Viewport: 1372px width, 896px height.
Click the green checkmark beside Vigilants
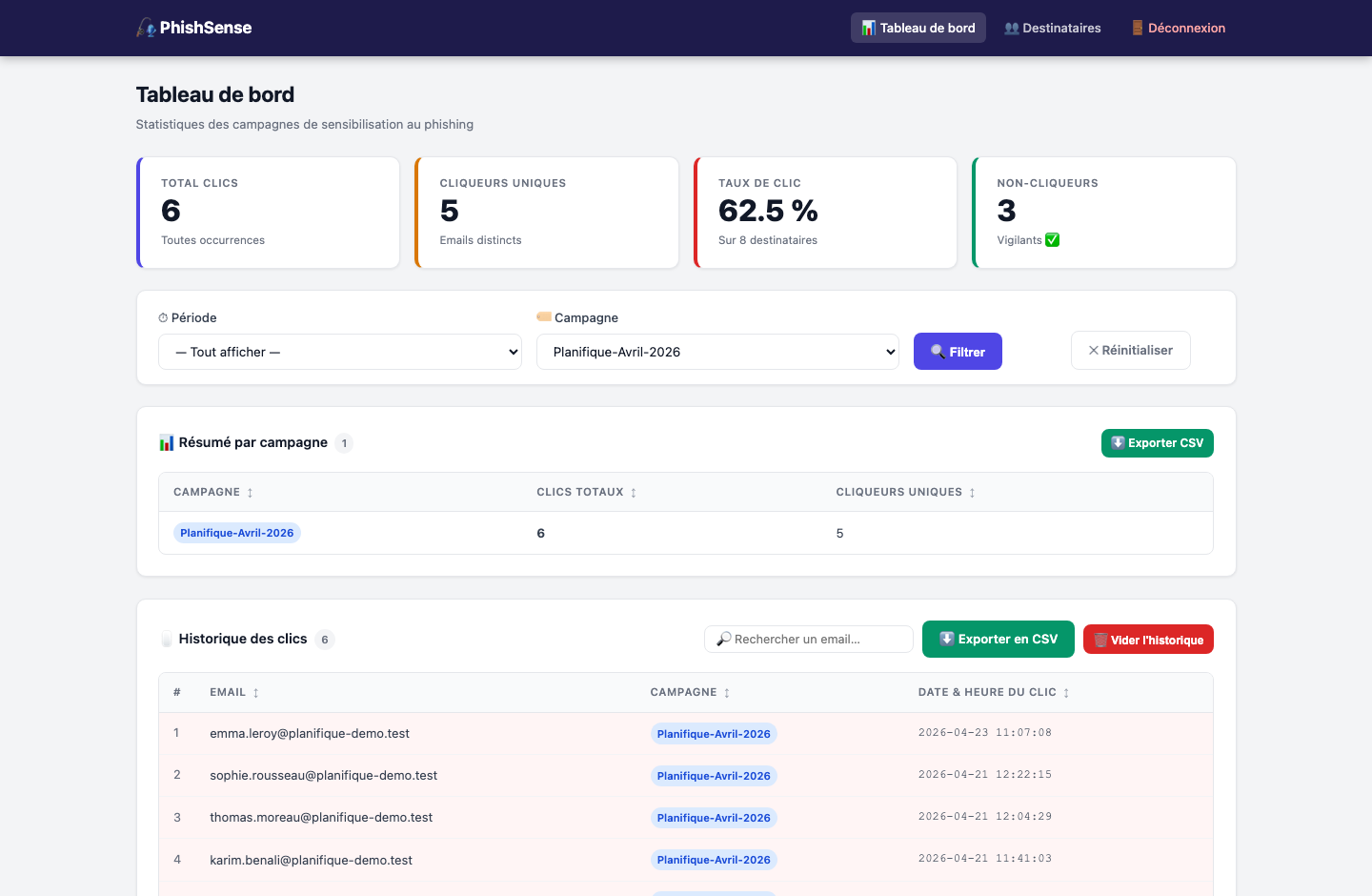pos(1053,240)
